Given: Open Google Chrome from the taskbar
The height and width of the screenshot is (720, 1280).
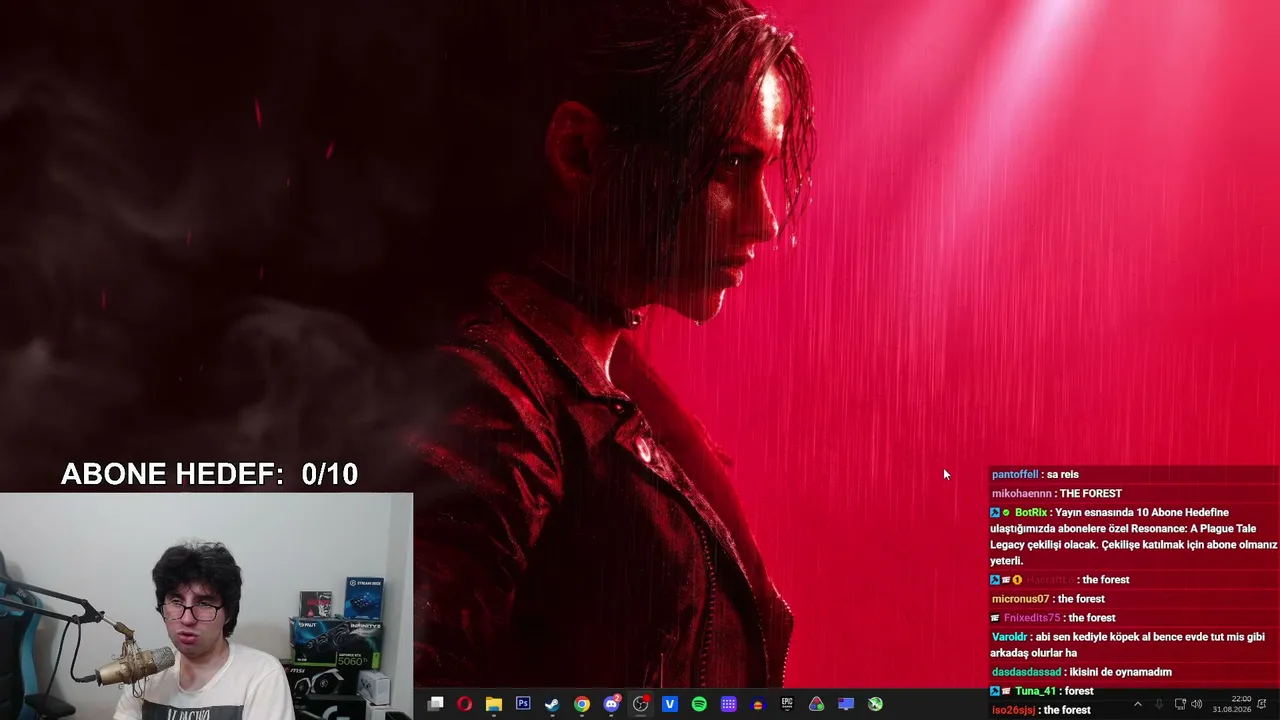Looking at the screenshot, I should (x=582, y=704).
